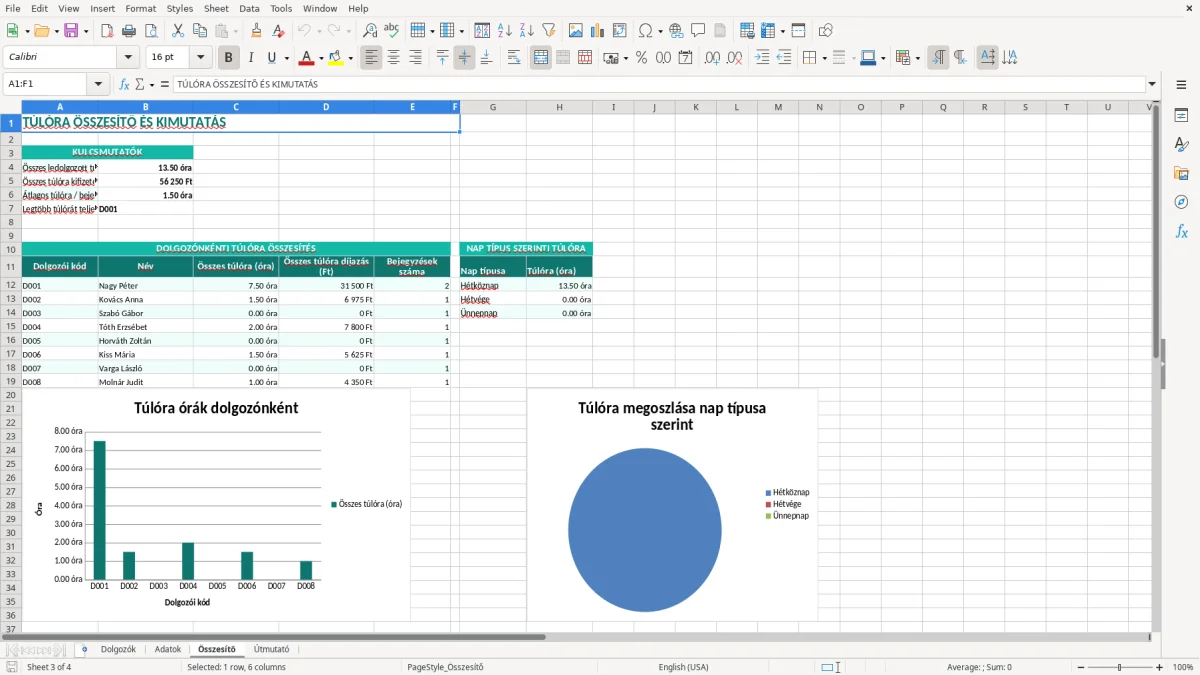Viewport: 1200px width, 675px height.
Task: Toggle Wrap Text
Action: click(514, 58)
